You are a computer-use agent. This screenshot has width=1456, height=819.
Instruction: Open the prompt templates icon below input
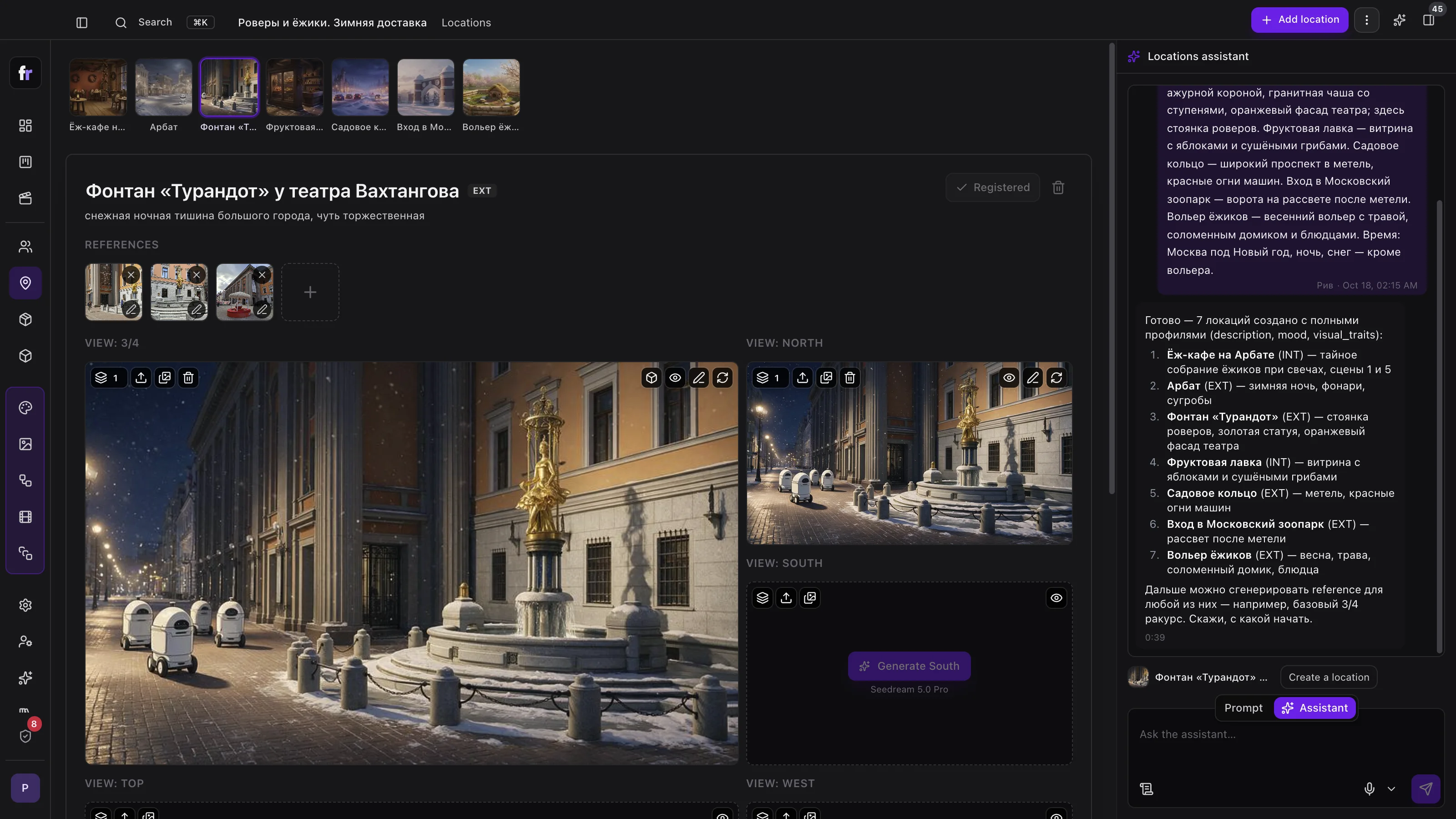(x=1147, y=789)
